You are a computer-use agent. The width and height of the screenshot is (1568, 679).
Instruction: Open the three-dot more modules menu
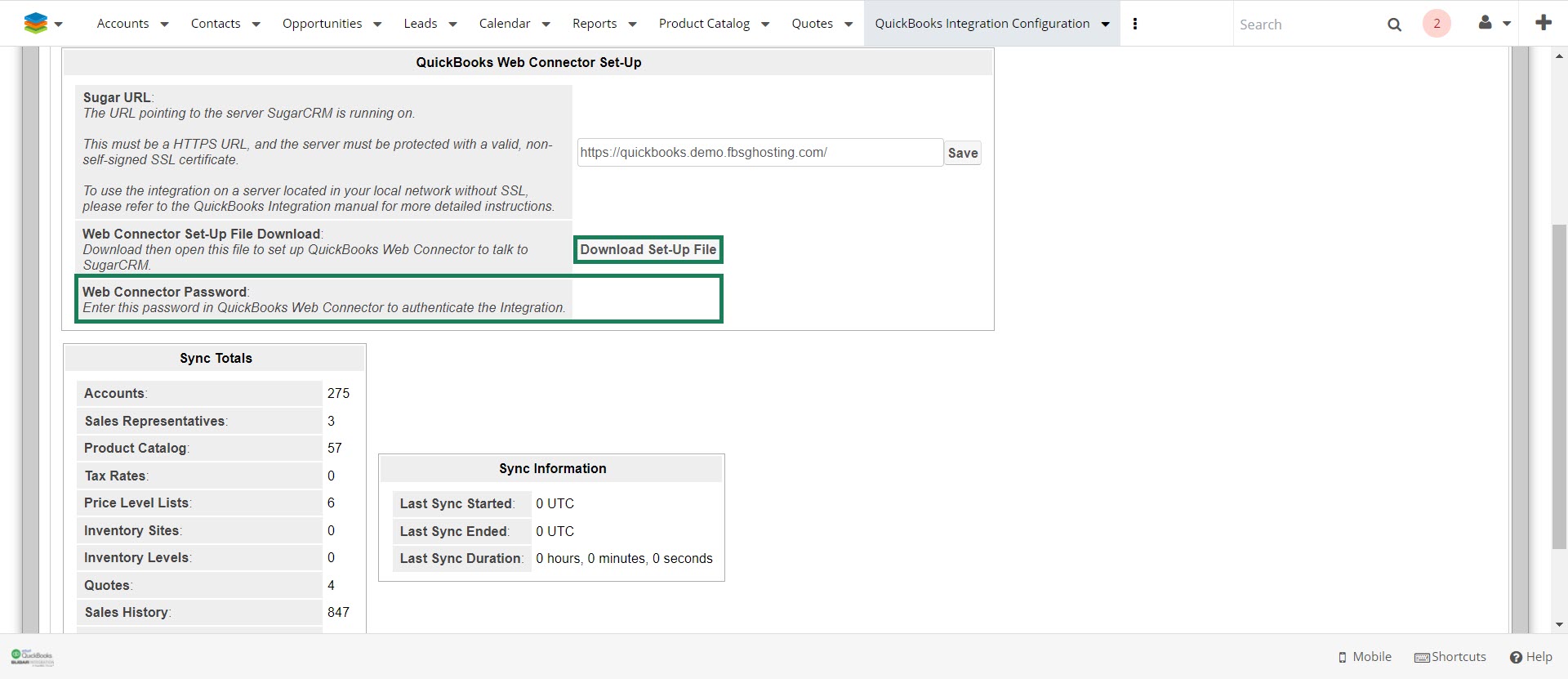point(1134,24)
